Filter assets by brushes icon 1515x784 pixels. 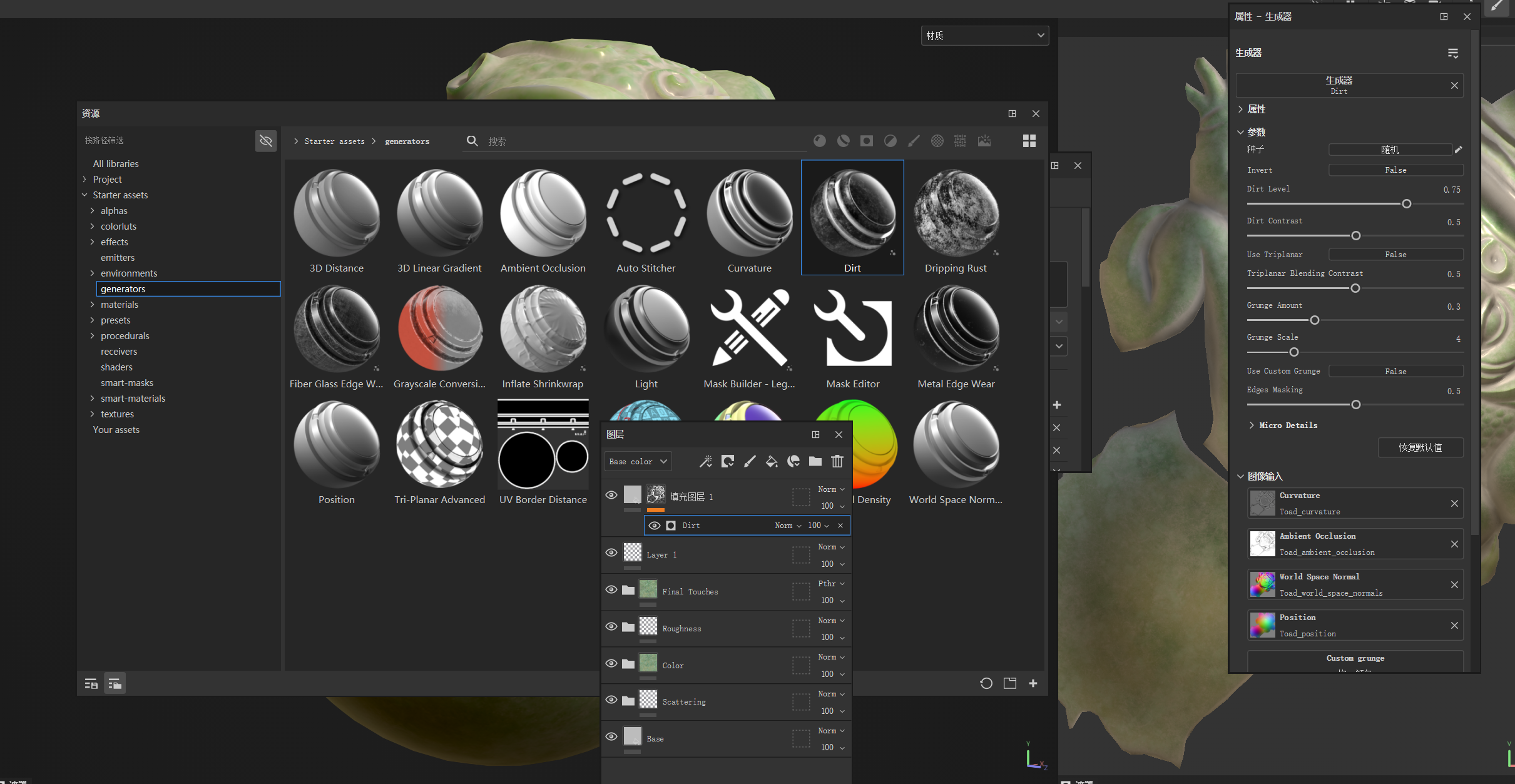point(913,141)
